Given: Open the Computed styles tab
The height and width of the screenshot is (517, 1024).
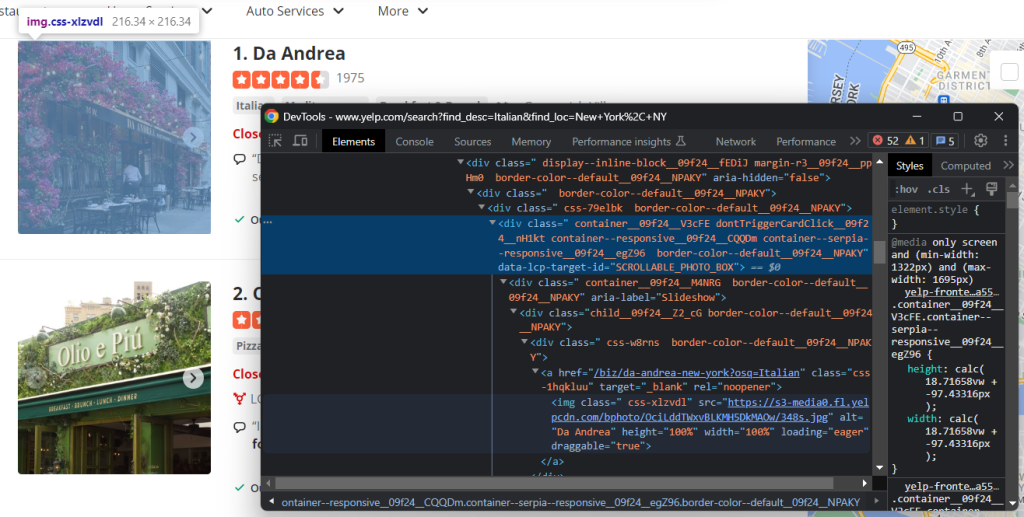Looking at the screenshot, I should pyautogui.click(x=965, y=166).
